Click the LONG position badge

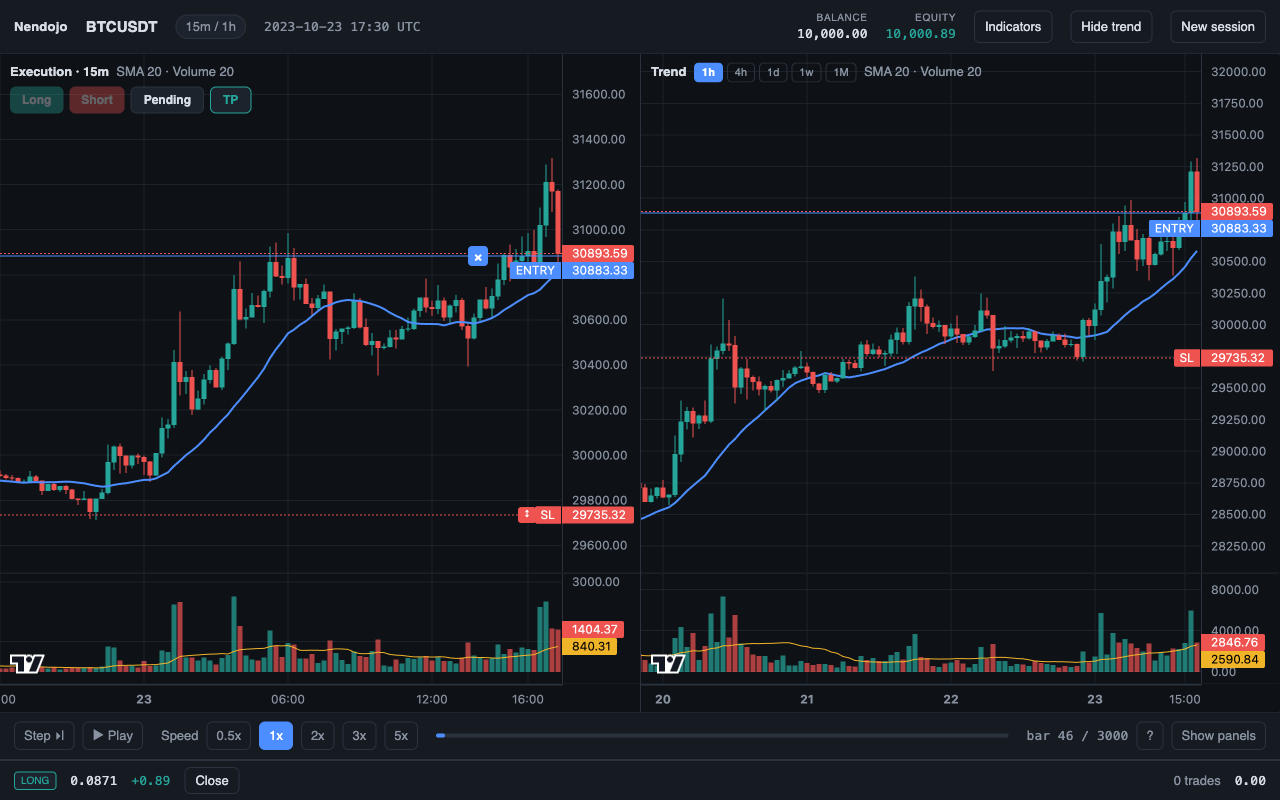(x=35, y=780)
